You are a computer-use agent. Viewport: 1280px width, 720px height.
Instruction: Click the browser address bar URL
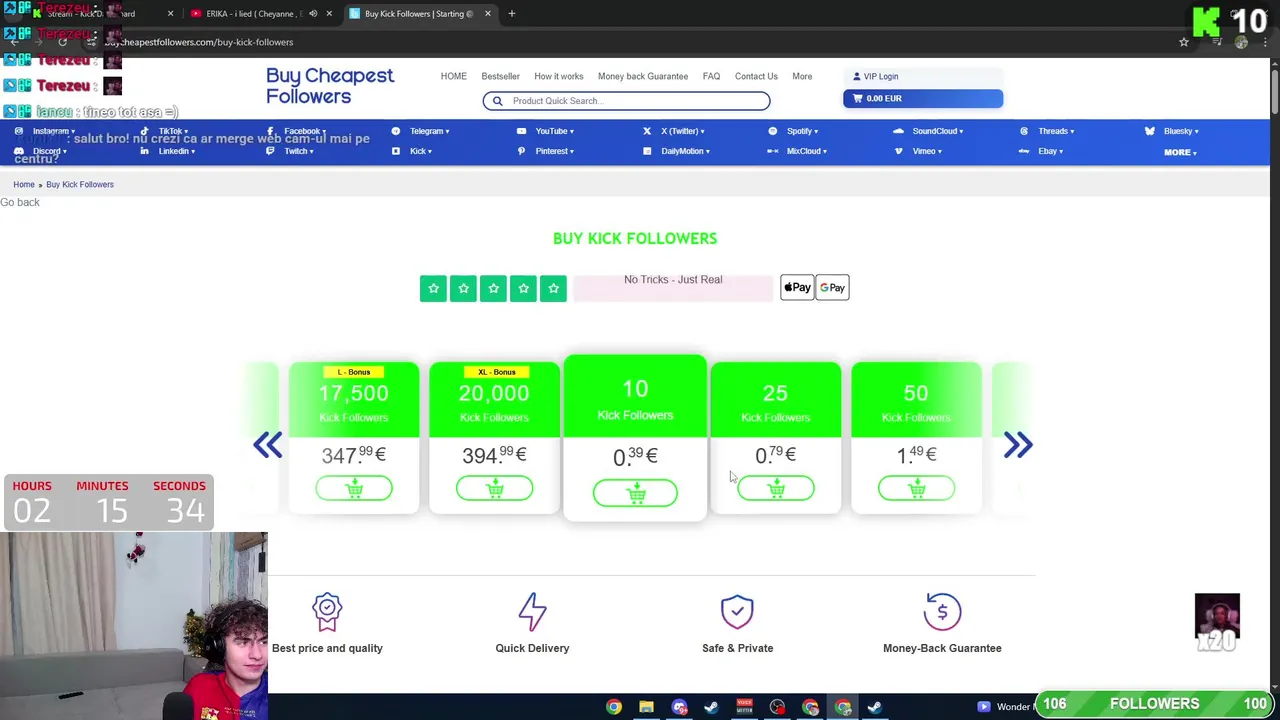point(199,42)
